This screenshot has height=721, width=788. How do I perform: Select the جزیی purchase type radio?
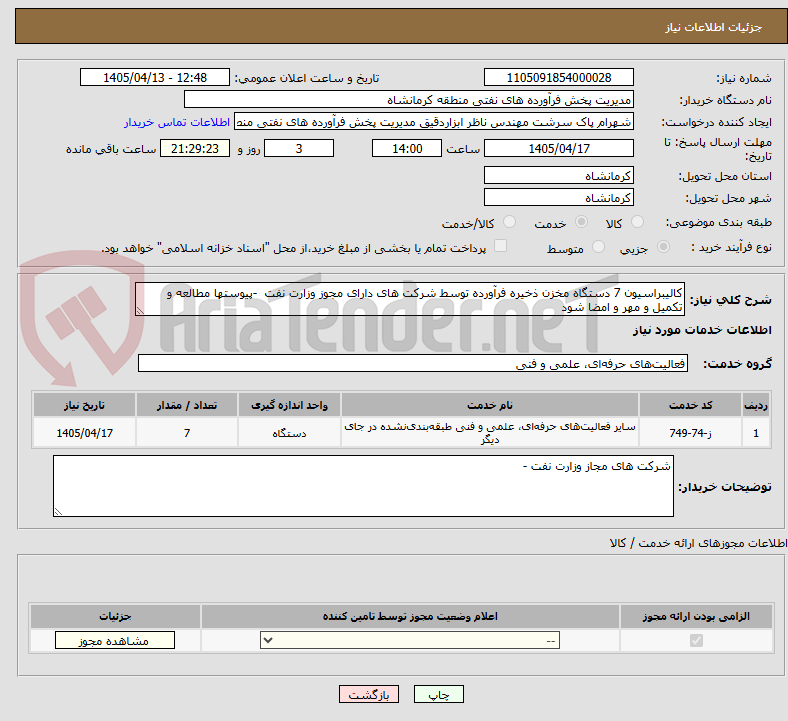tap(663, 247)
